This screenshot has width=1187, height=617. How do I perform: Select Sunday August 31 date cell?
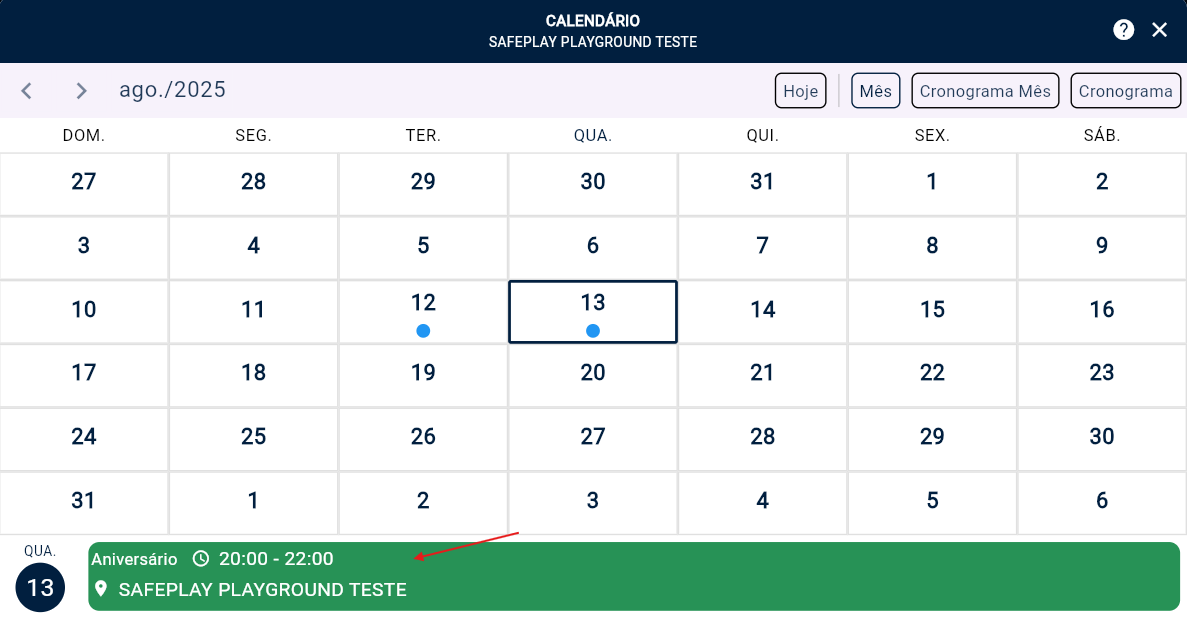(84, 500)
